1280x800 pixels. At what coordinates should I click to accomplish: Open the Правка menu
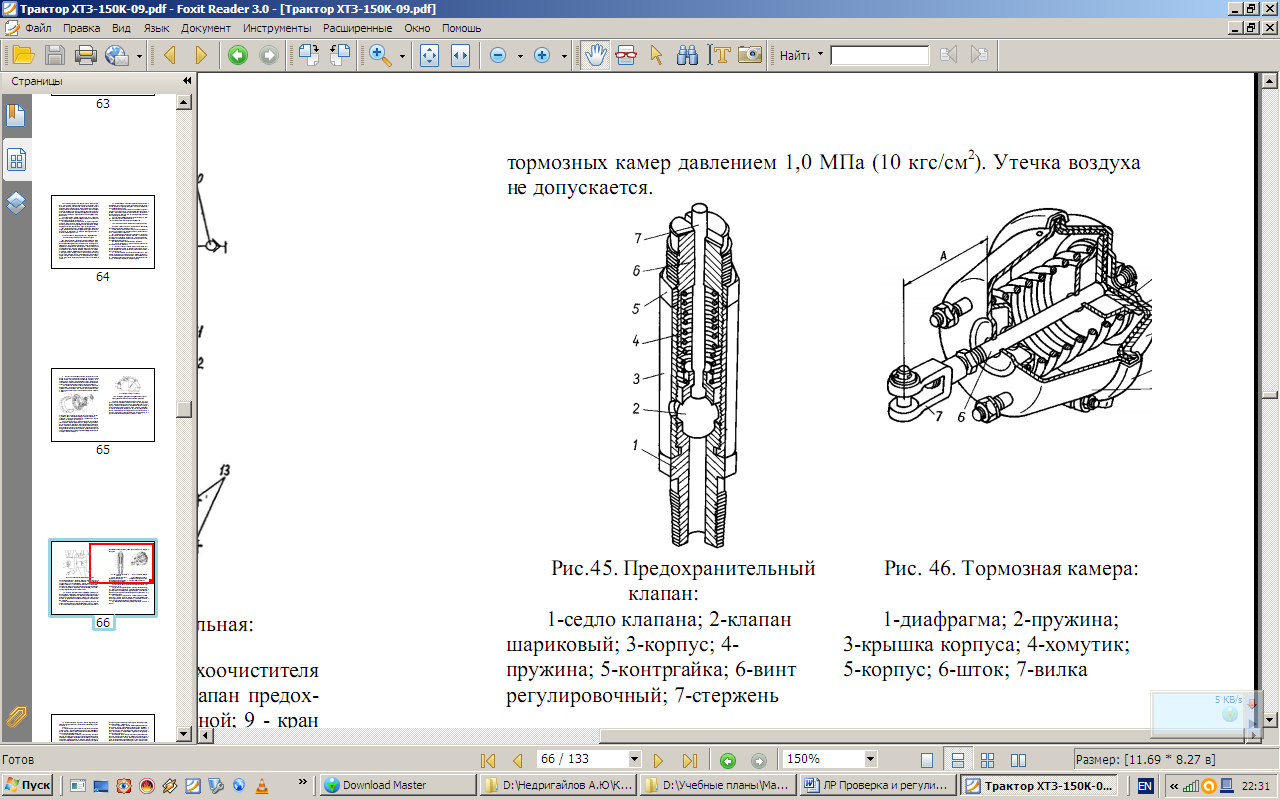coord(82,28)
